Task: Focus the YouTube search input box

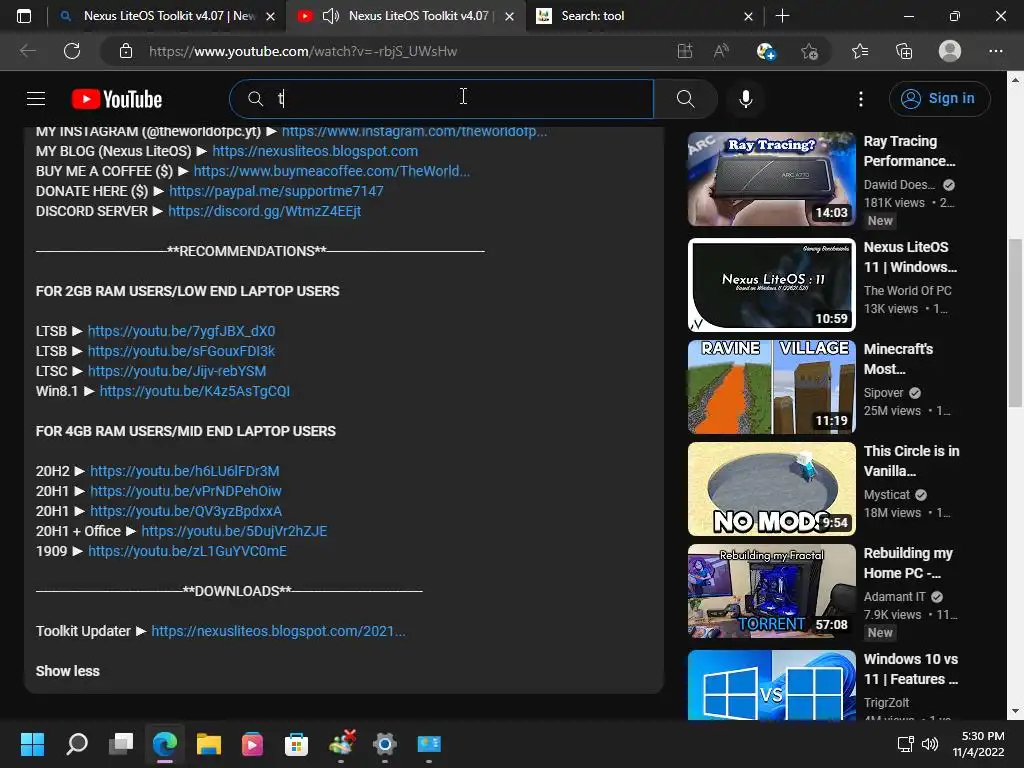Action: (x=441, y=99)
